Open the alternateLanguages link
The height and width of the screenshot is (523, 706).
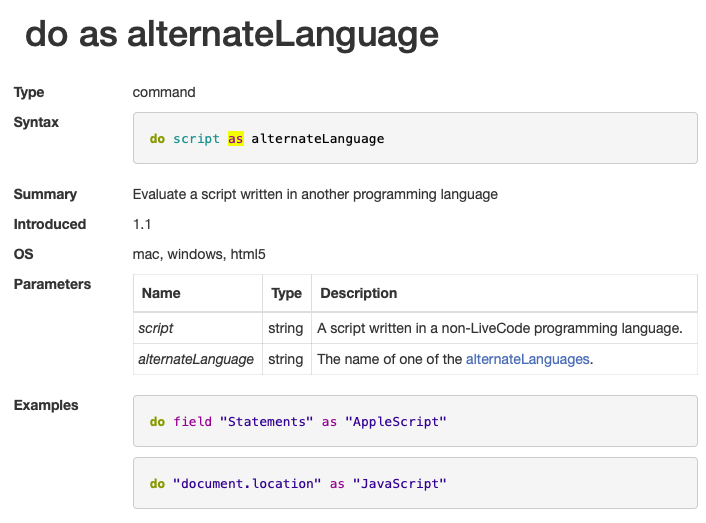(x=528, y=358)
